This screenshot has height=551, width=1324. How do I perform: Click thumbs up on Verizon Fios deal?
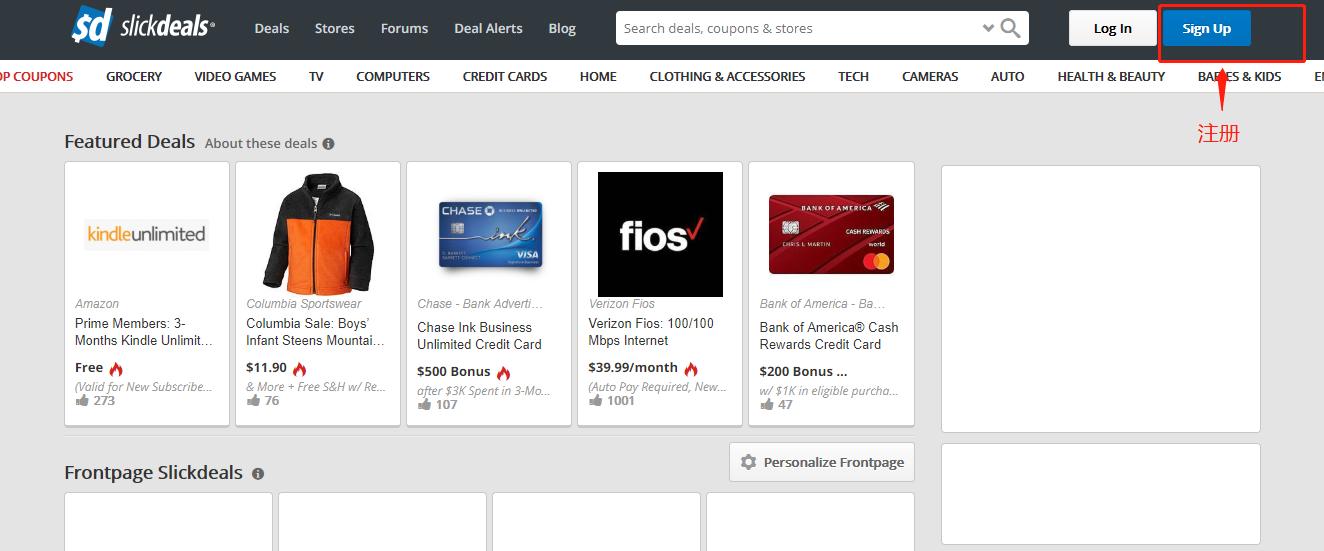[x=595, y=400]
